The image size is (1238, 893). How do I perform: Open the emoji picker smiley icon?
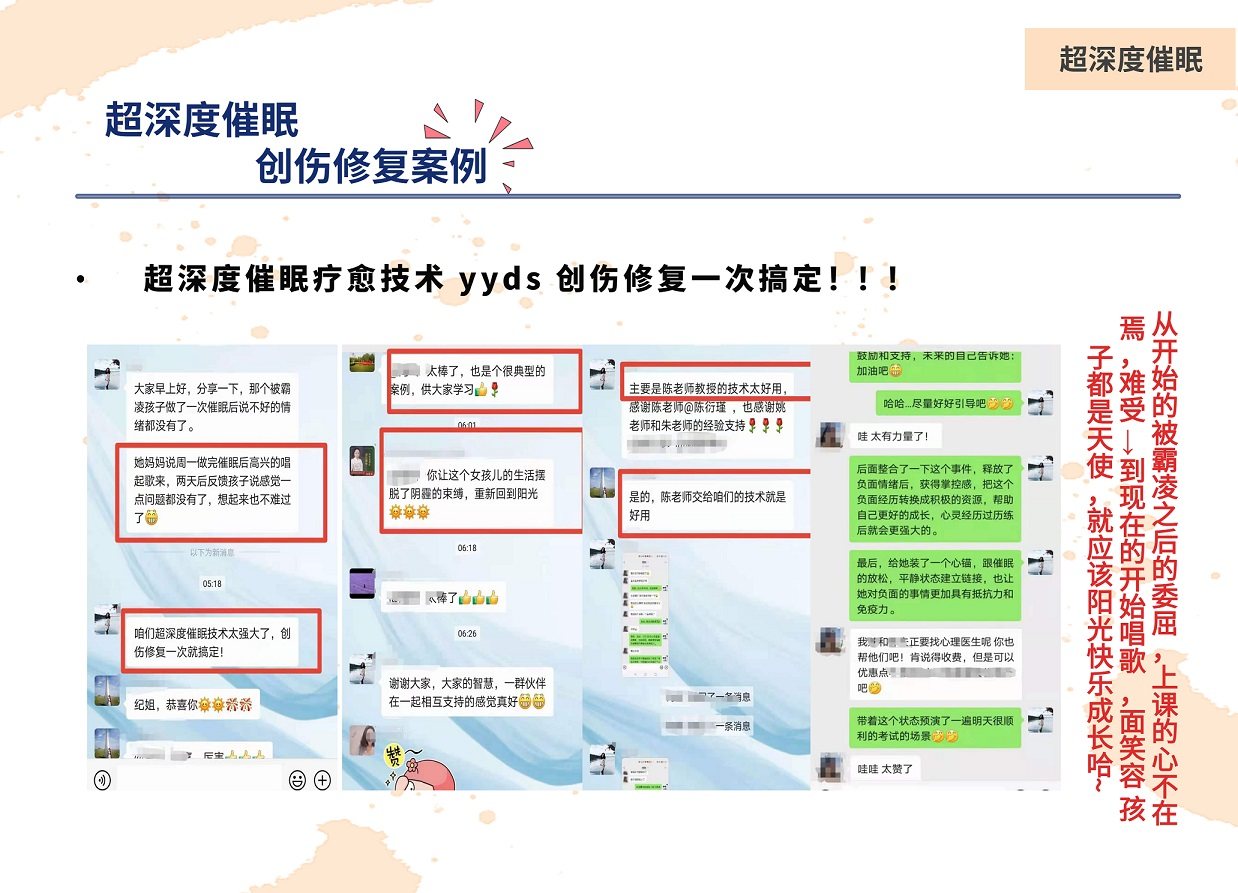[x=297, y=779]
